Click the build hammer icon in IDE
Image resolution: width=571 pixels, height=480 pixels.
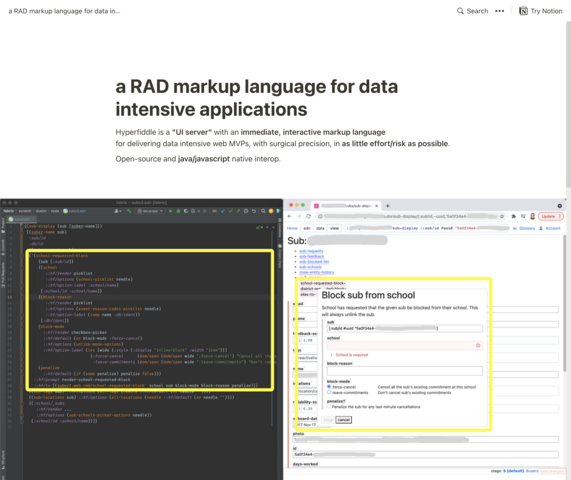[129, 211]
